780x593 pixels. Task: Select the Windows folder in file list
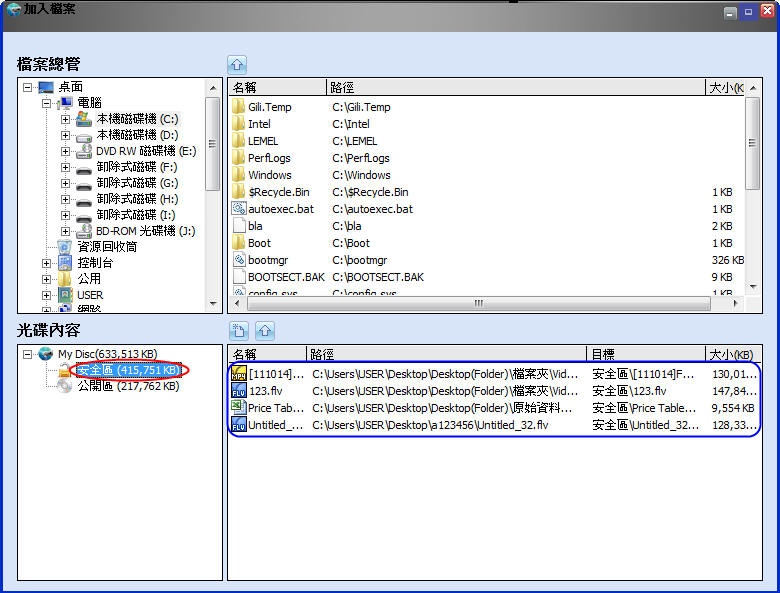click(269, 175)
